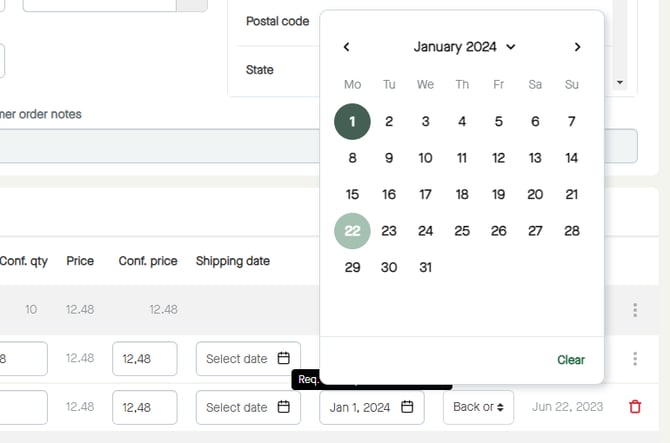The image size is (670, 443).
Task: Expand the Back order dropdown
Action: [478, 407]
